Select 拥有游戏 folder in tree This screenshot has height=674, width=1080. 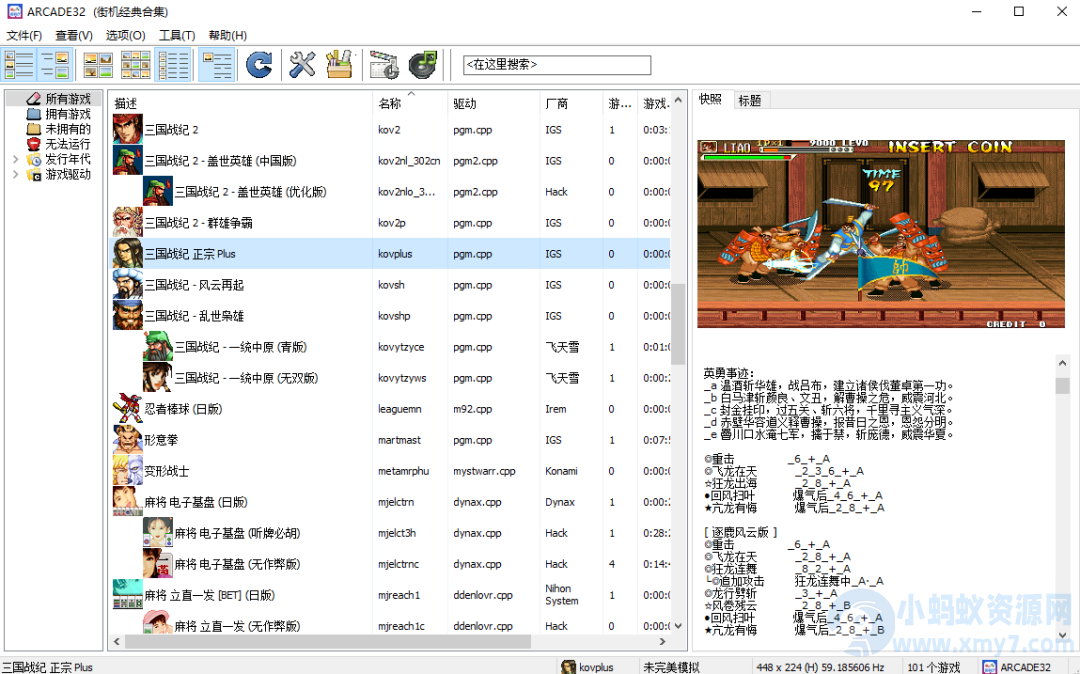pyautogui.click(x=68, y=114)
